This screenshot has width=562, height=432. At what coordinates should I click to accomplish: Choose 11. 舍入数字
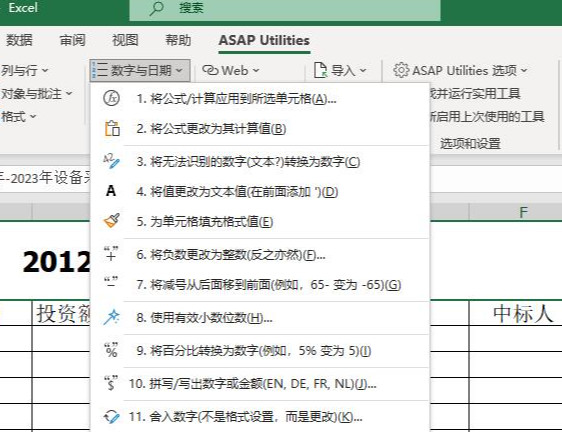(x=260, y=417)
